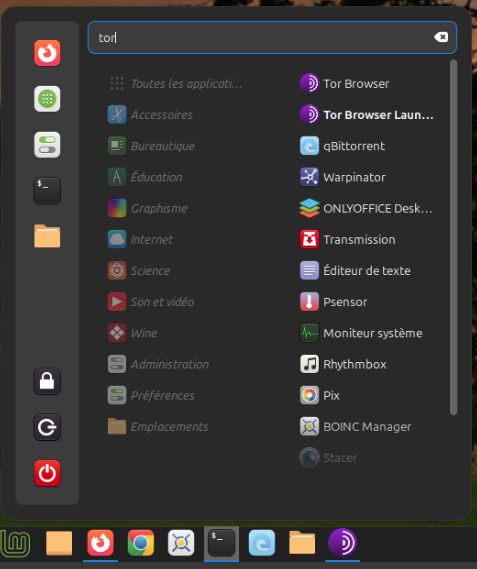The image size is (477, 569).
Task: Open the Bureautique category
Action: pyautogui.click(x=151, y=146)
